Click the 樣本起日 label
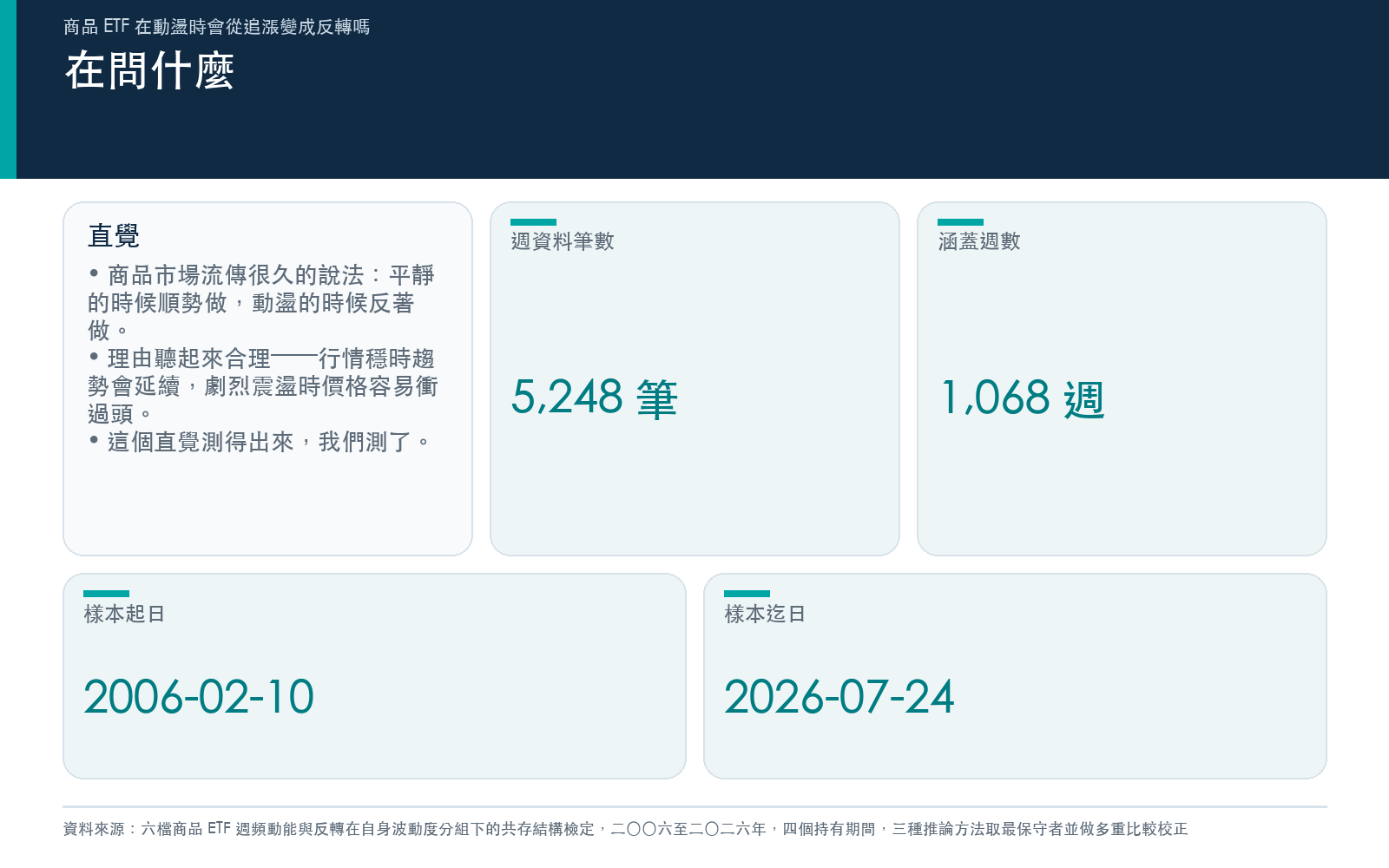Image resolution: width=1389 pixels, height=868 pixels. pyautogui.click(x=124, y=614)
